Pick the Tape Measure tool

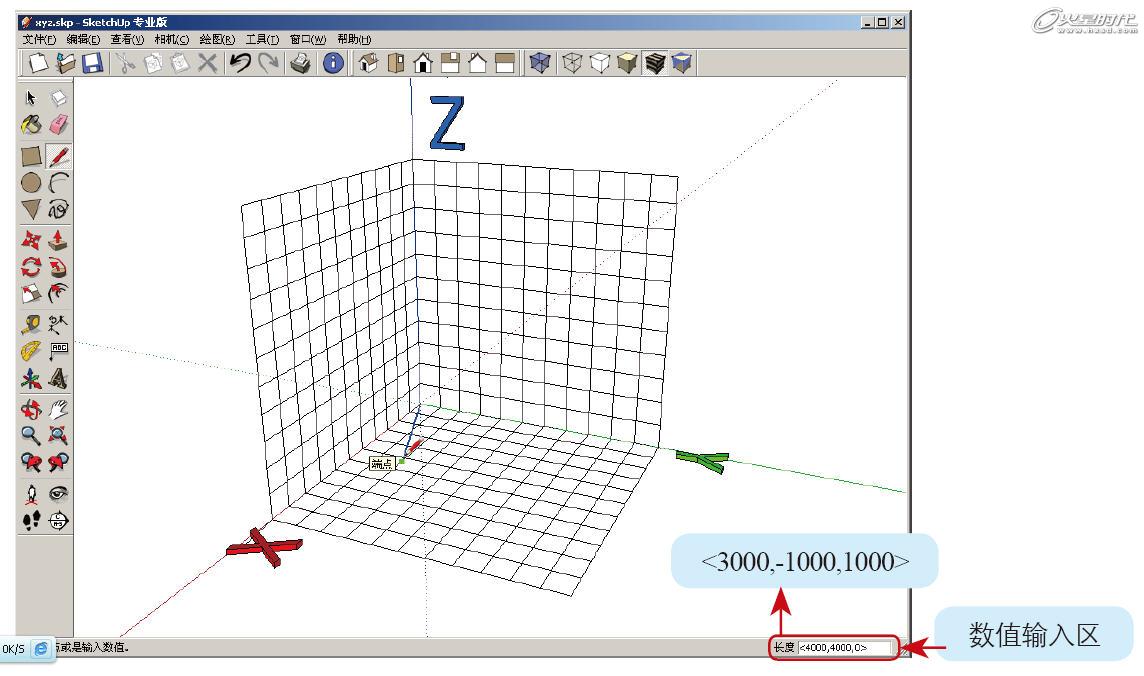[31, 324]
